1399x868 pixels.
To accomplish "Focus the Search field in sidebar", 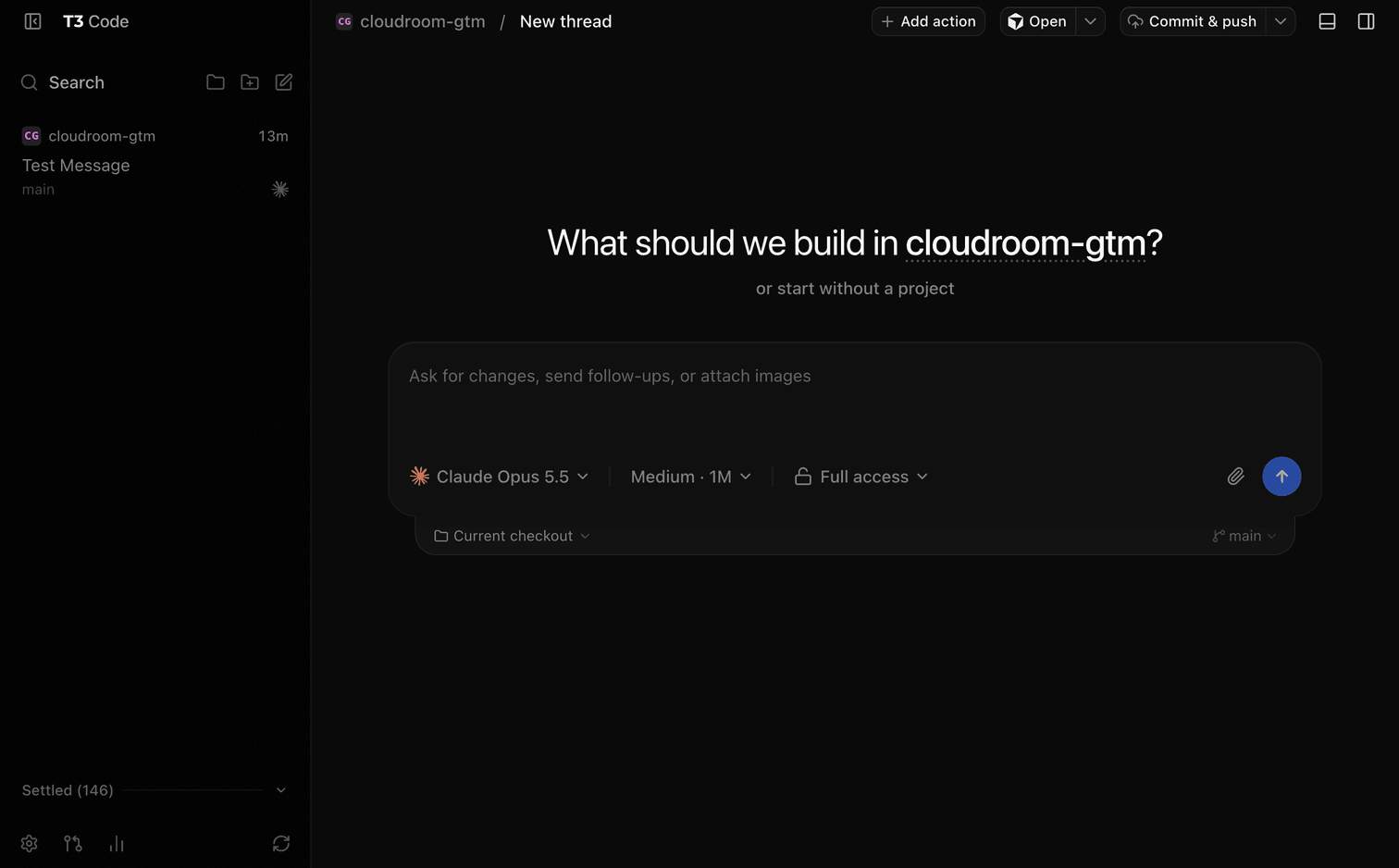I will (76, 82).
